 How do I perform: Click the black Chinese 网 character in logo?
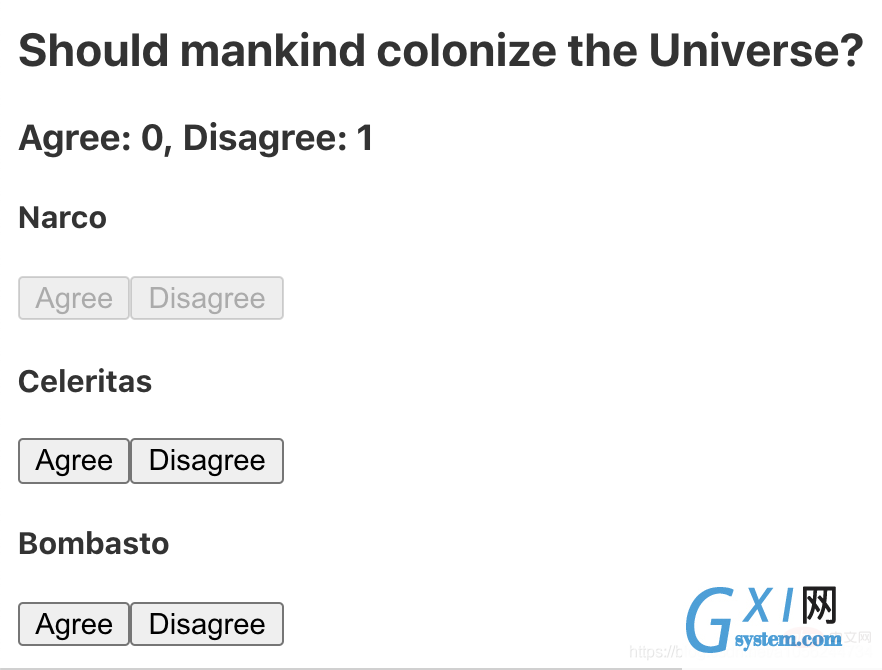(820, 605)
